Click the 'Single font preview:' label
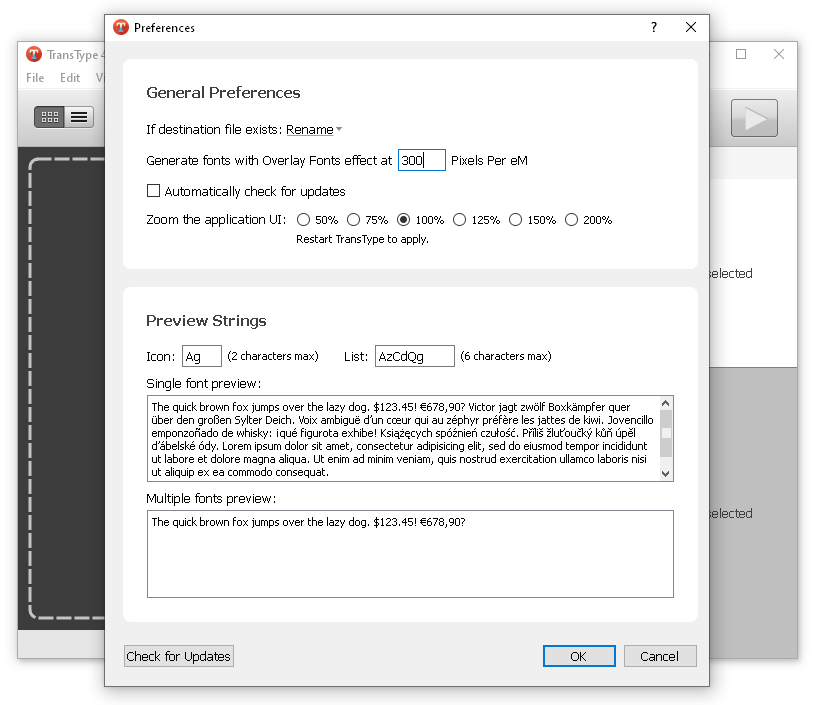 (x=204, y=384)
